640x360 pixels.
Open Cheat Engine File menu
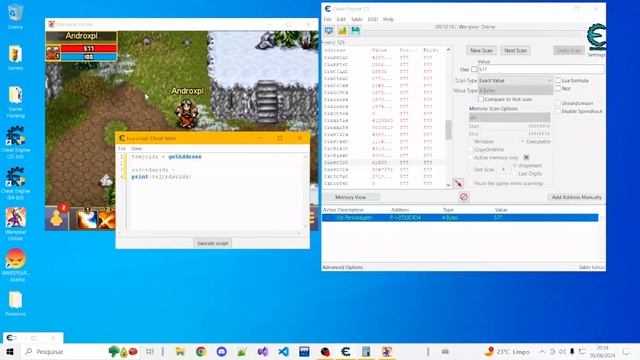point(328,19)
